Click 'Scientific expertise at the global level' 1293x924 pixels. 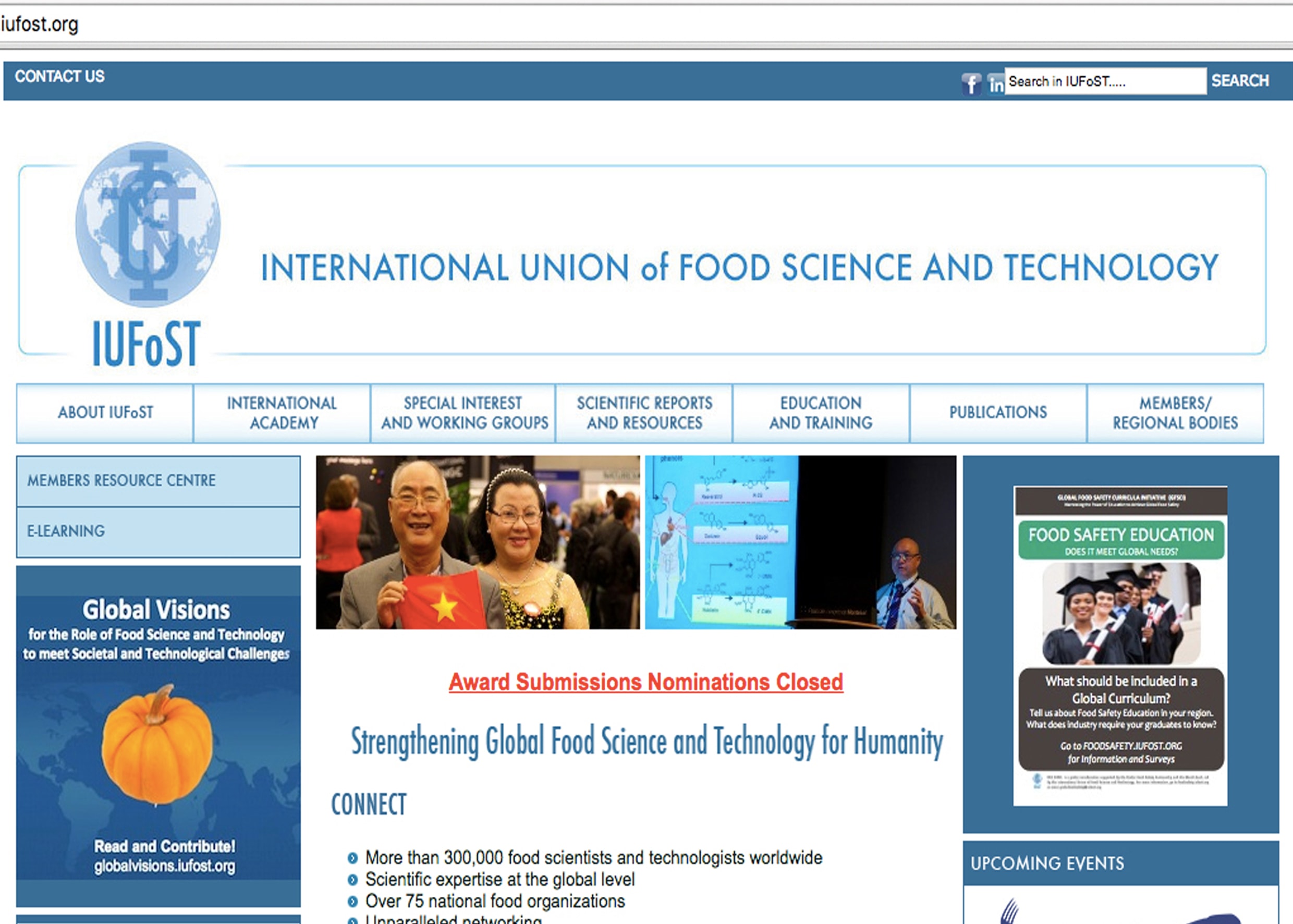pyautogui.click(x=499, y=880)
